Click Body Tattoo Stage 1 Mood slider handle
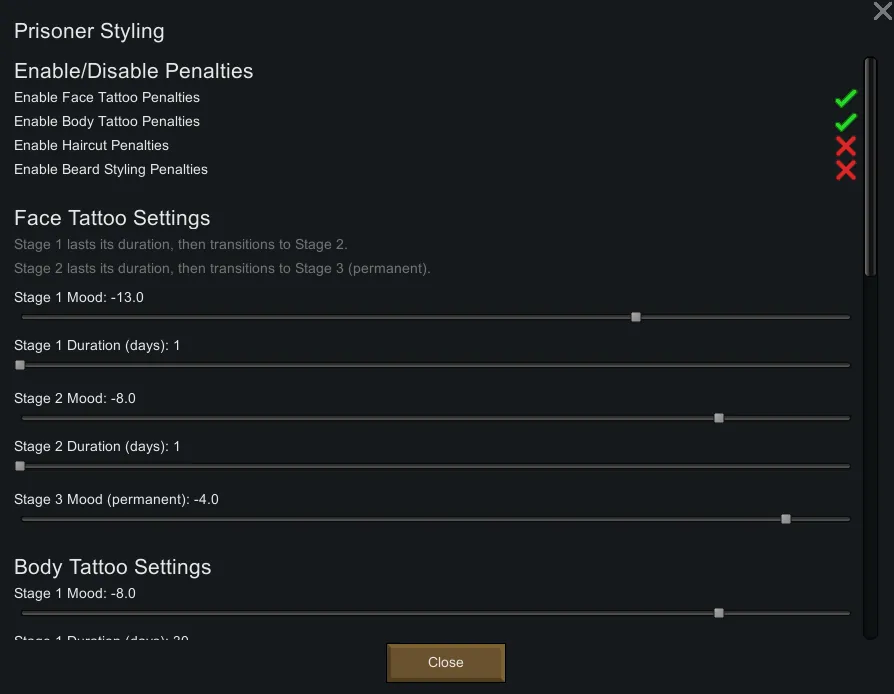The image size is (894, 694). pos(719,613)
